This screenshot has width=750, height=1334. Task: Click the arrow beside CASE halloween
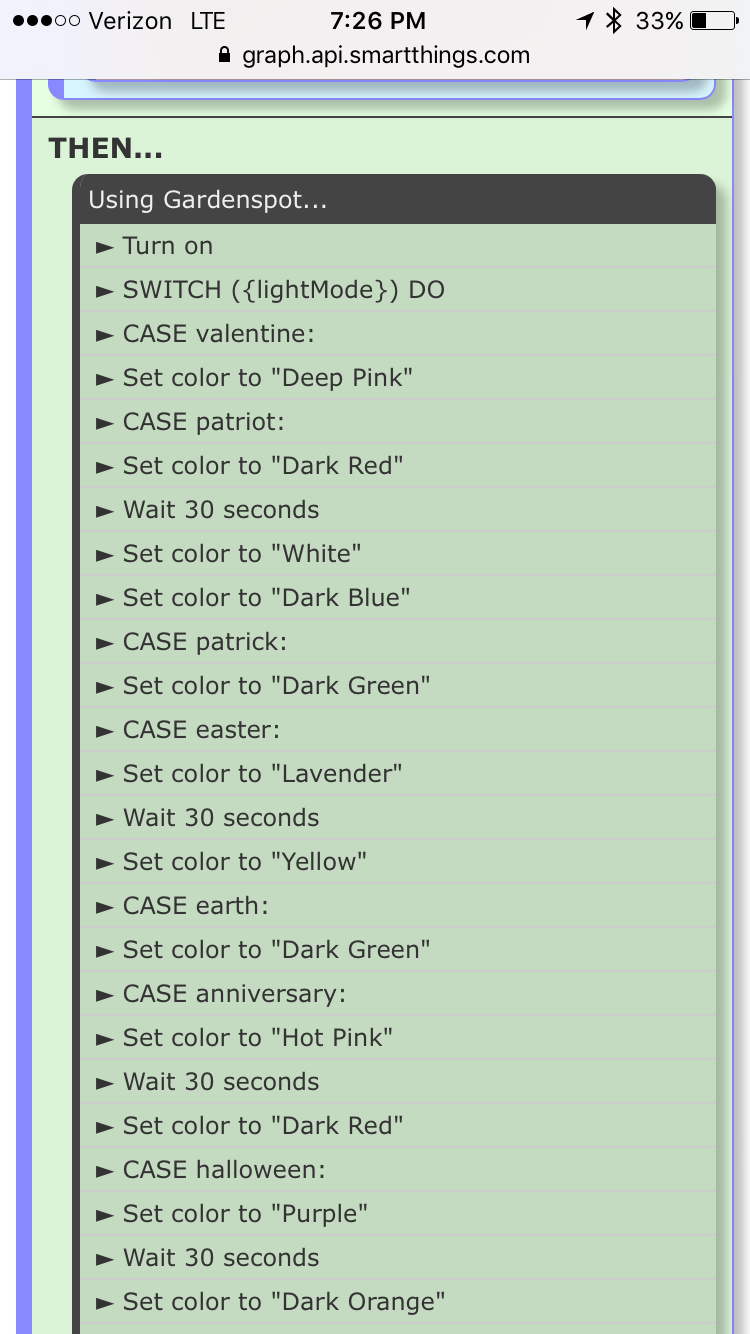(104, 1170)
